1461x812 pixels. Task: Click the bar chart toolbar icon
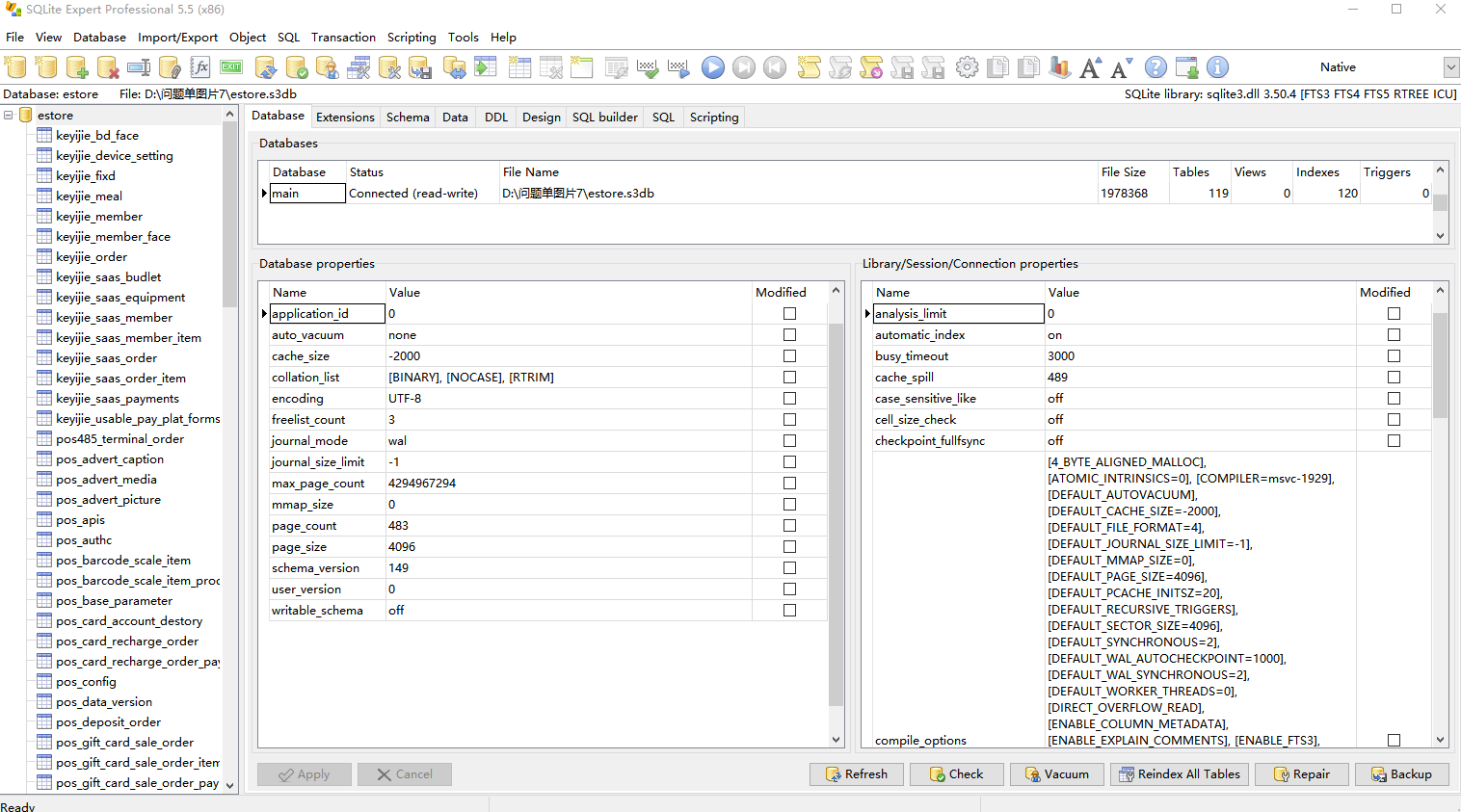click(x=1060, y=67)
